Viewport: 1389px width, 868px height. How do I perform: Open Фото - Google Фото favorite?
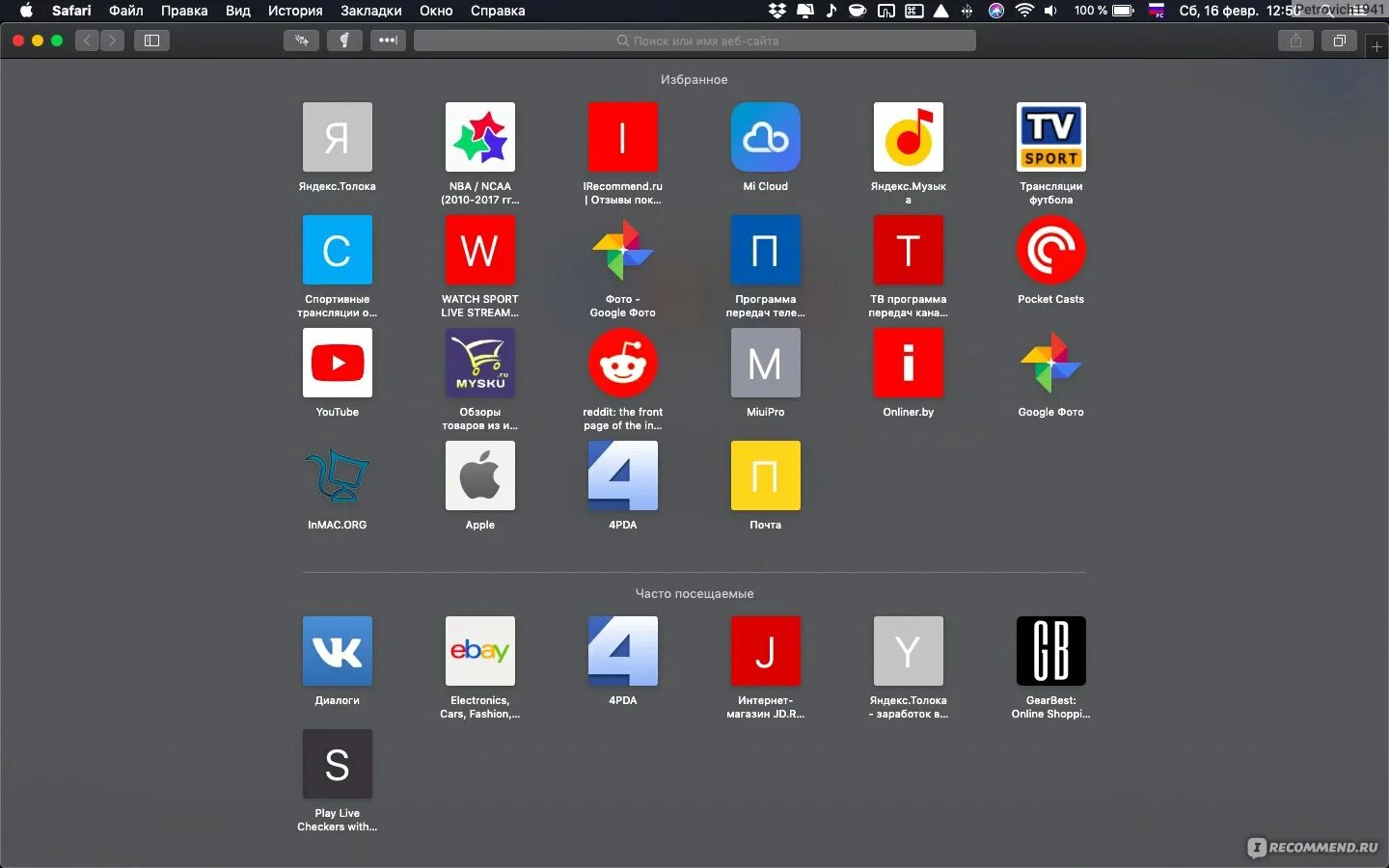click(622, 250)
